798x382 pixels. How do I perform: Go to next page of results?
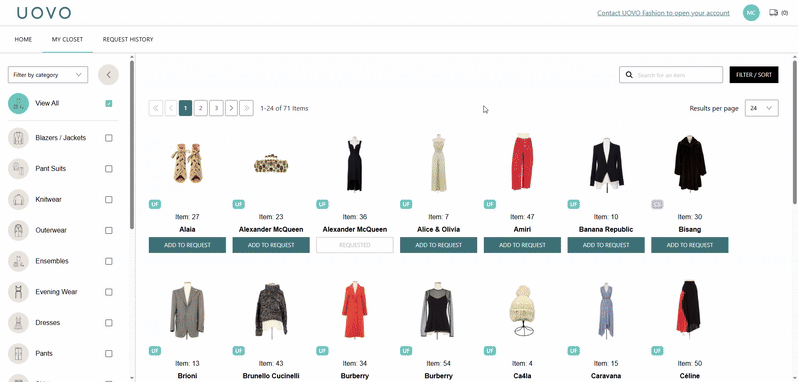232,108
